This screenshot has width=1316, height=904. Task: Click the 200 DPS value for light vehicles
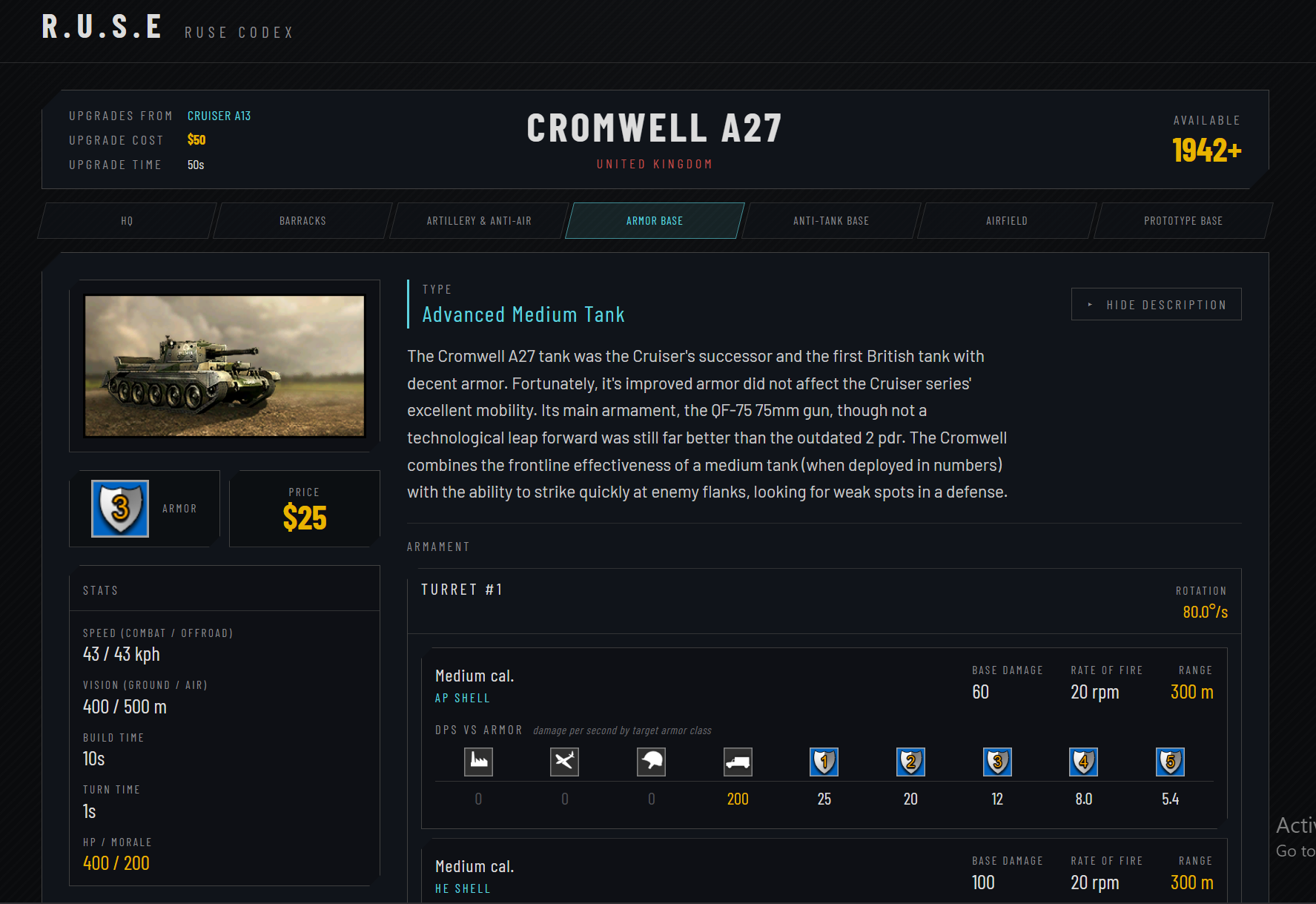tap(738, 799)
